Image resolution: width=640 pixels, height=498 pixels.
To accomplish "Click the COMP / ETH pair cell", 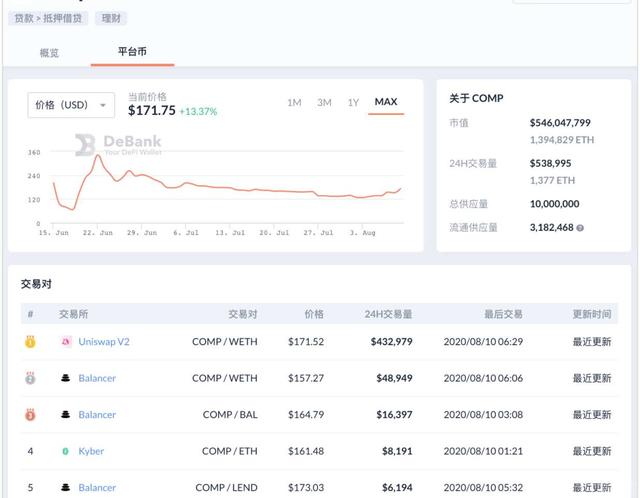I will click(230, 451).
